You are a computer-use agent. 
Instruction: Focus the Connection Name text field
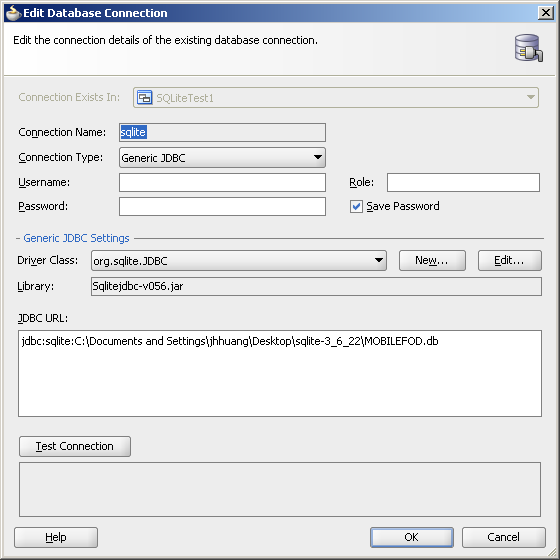(222, 132)
